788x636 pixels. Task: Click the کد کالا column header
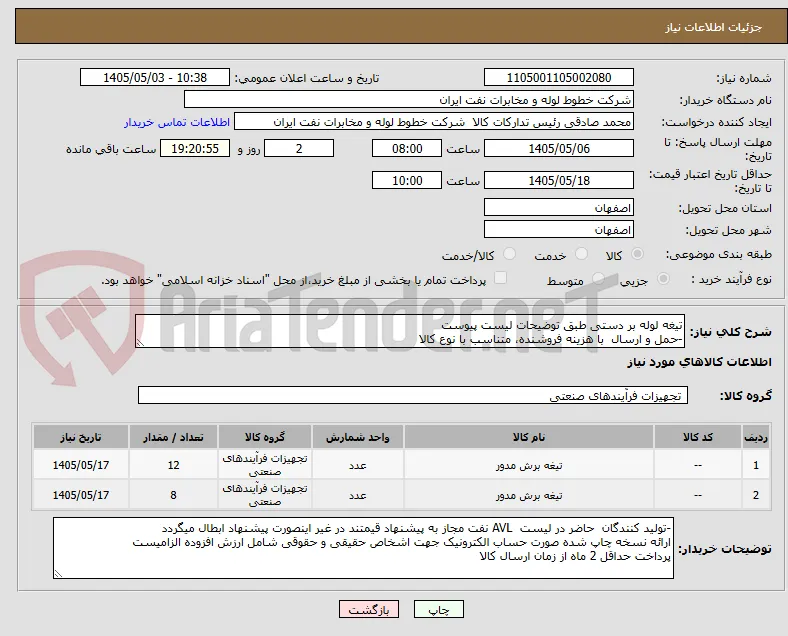(698, 437)
